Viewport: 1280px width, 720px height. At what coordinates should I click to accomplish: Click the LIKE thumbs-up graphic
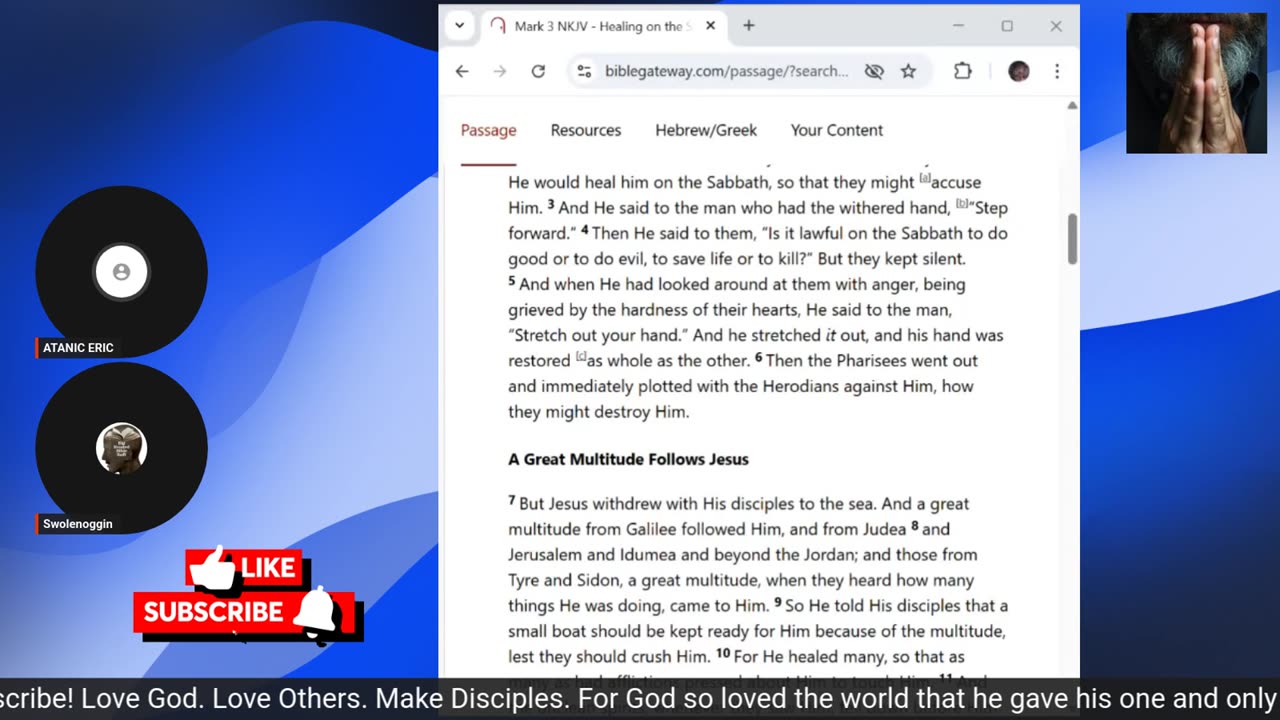(244, 568)
